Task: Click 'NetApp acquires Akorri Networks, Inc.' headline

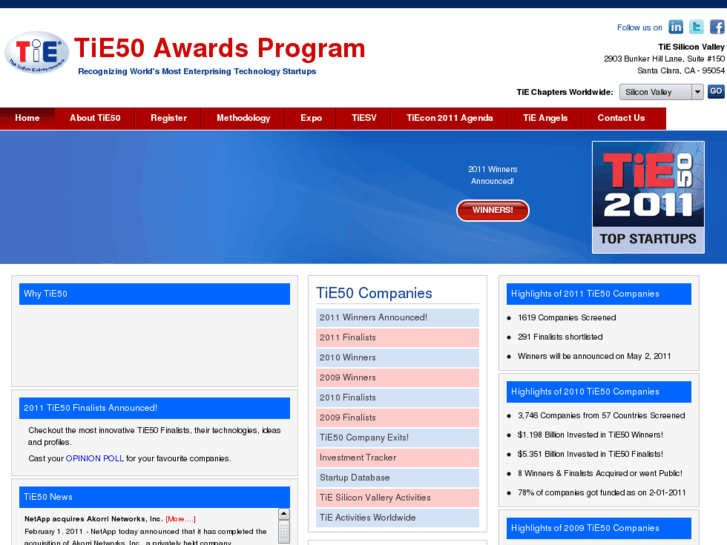Action: tap(93, 519)
